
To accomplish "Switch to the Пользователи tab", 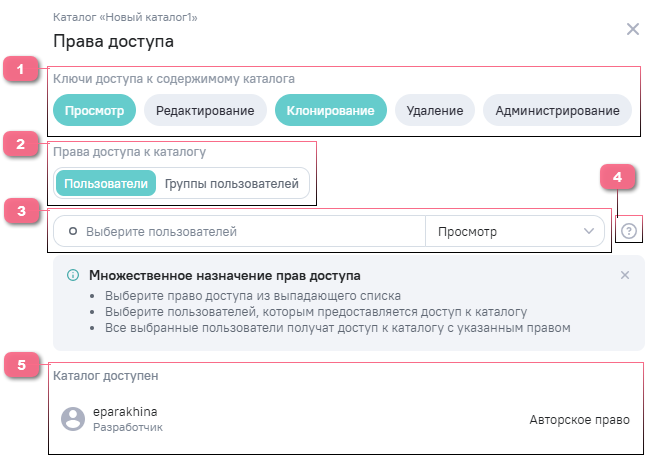I will click(x=106, y=184).
